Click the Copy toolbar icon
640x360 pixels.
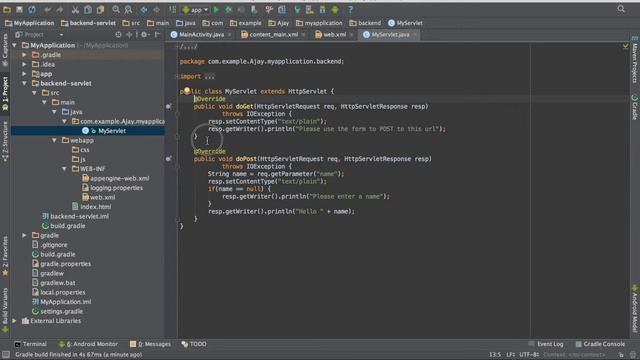(88, 9)
